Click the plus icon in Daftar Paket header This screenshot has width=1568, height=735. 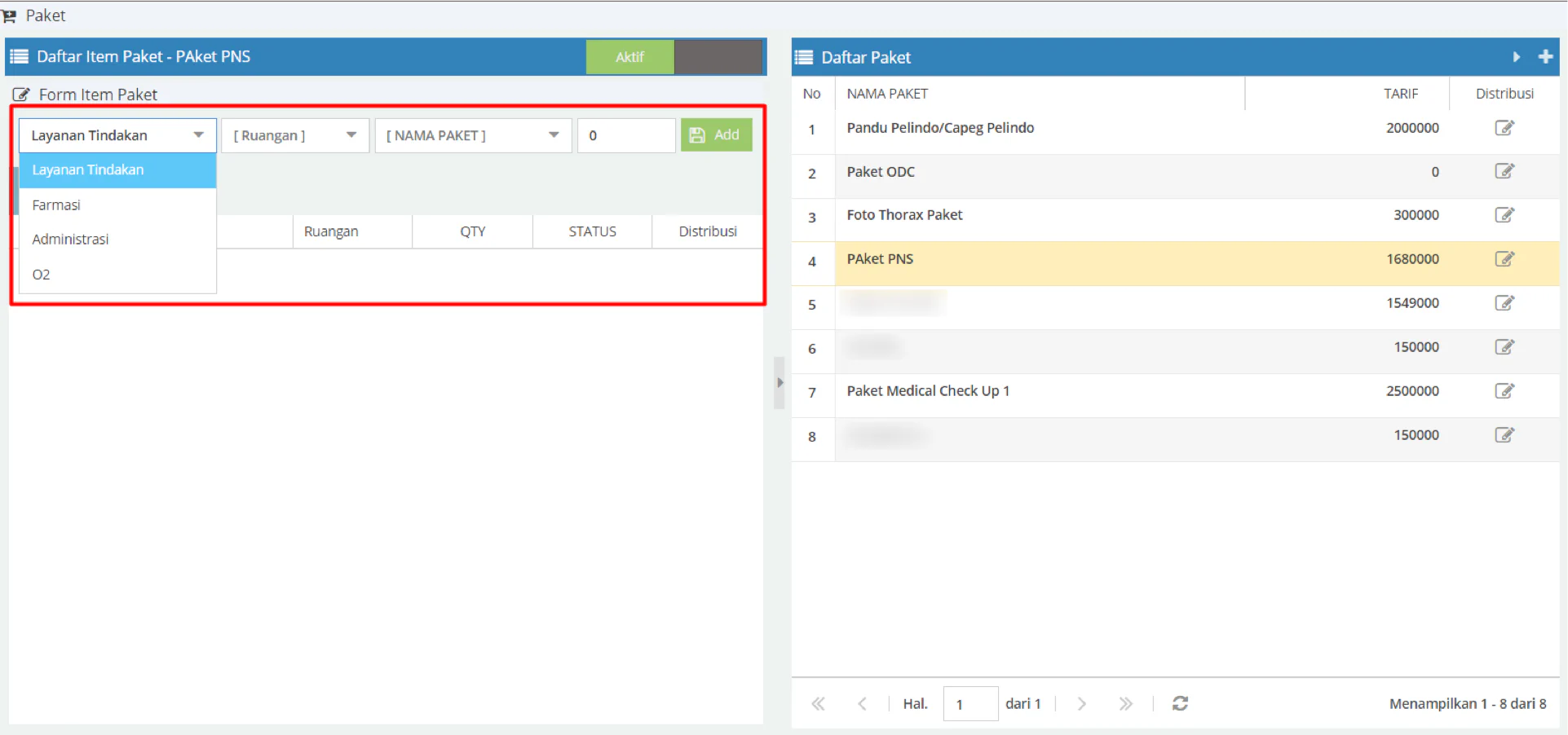point(1544,57)
